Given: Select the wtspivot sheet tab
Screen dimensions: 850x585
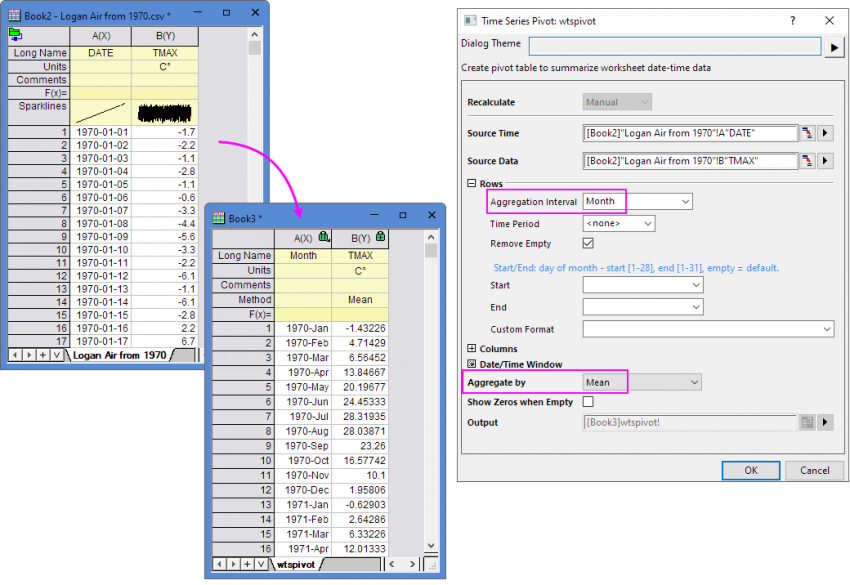Looking at the screenshot, I should [x=296, y=564].
